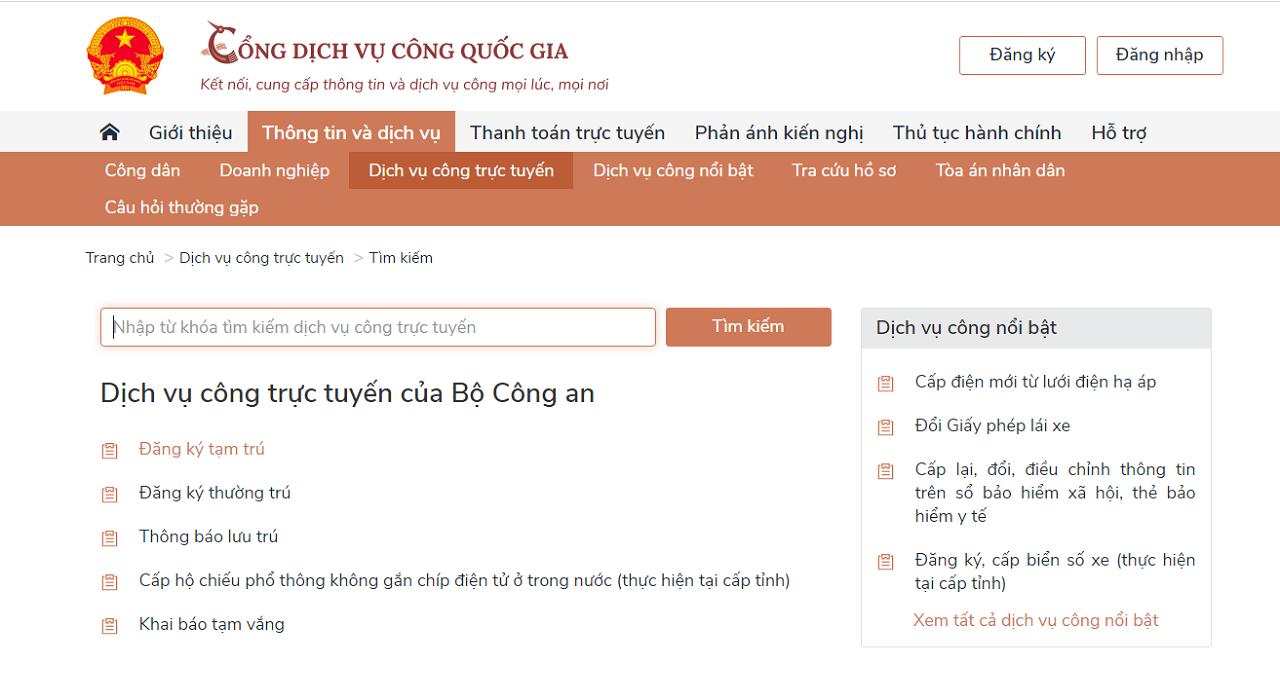Viewport: 1280px width, 700px height.
Task: Click the Tìm kiếm search button
Action: (748, 327)
